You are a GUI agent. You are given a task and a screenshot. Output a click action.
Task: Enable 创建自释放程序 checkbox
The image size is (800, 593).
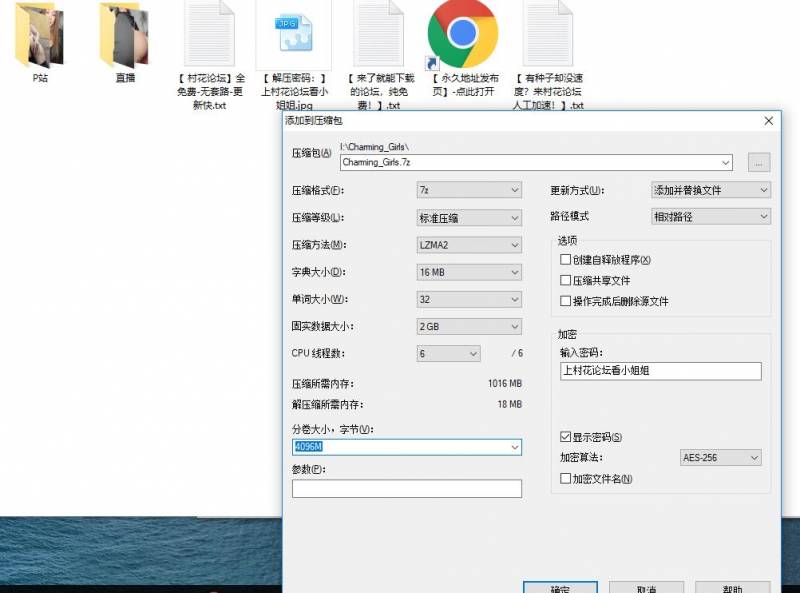point(566,260)
